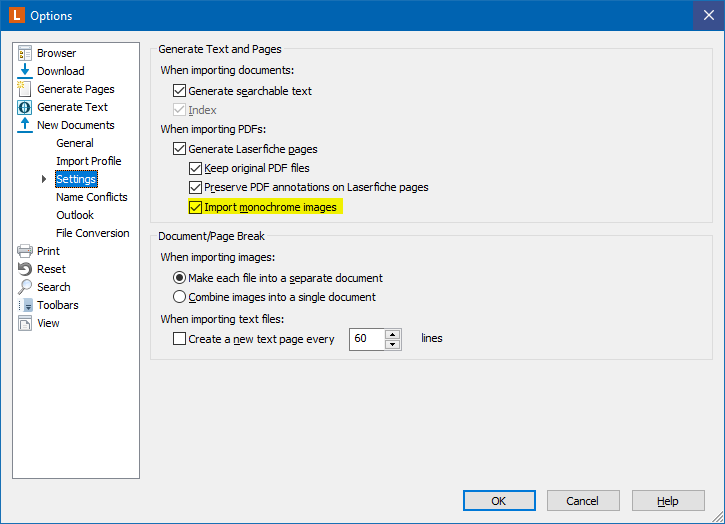Open Generate Pages icon in sidebar
This screenshot has width=725, height=524.
tap(25, 89)
